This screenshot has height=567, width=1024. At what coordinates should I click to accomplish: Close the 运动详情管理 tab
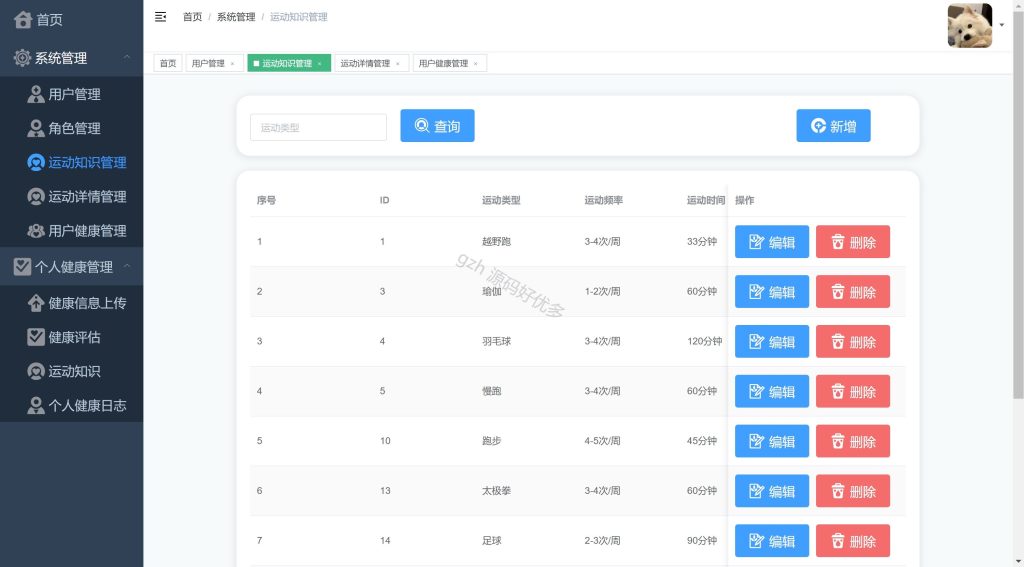coord(398,64)
